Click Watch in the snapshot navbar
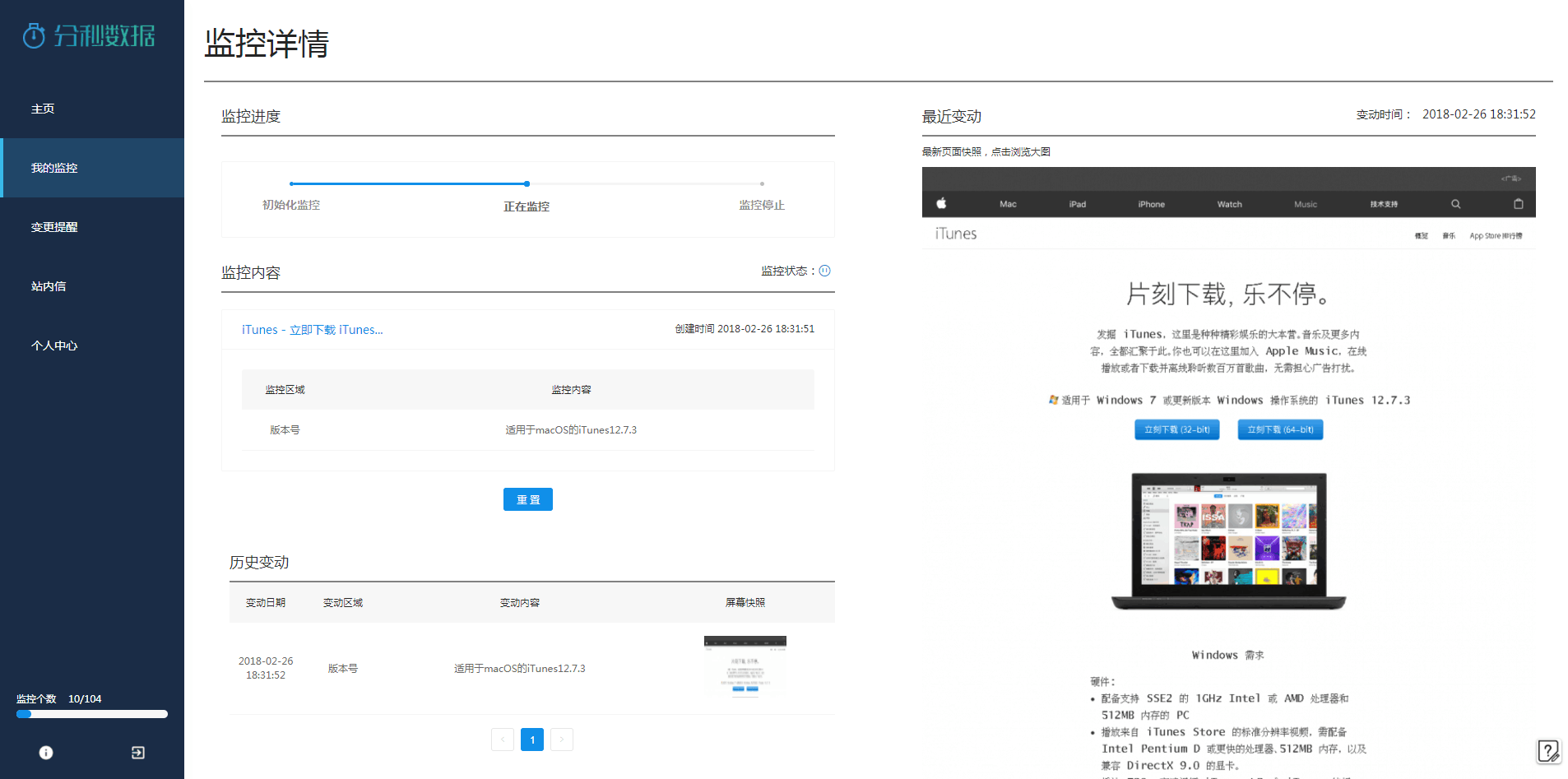 (x=1230, y=204)
